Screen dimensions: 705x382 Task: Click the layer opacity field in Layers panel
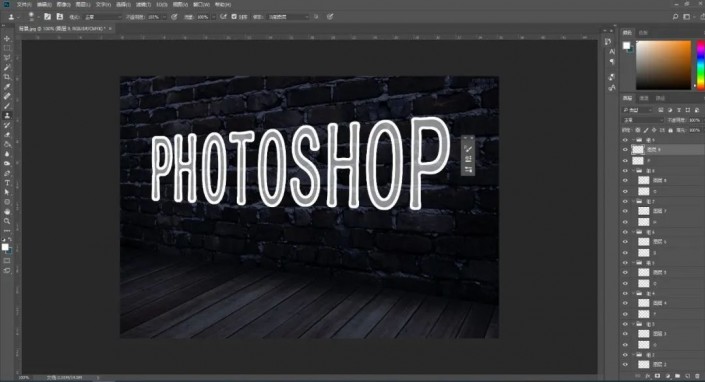(x=694, y=120)
